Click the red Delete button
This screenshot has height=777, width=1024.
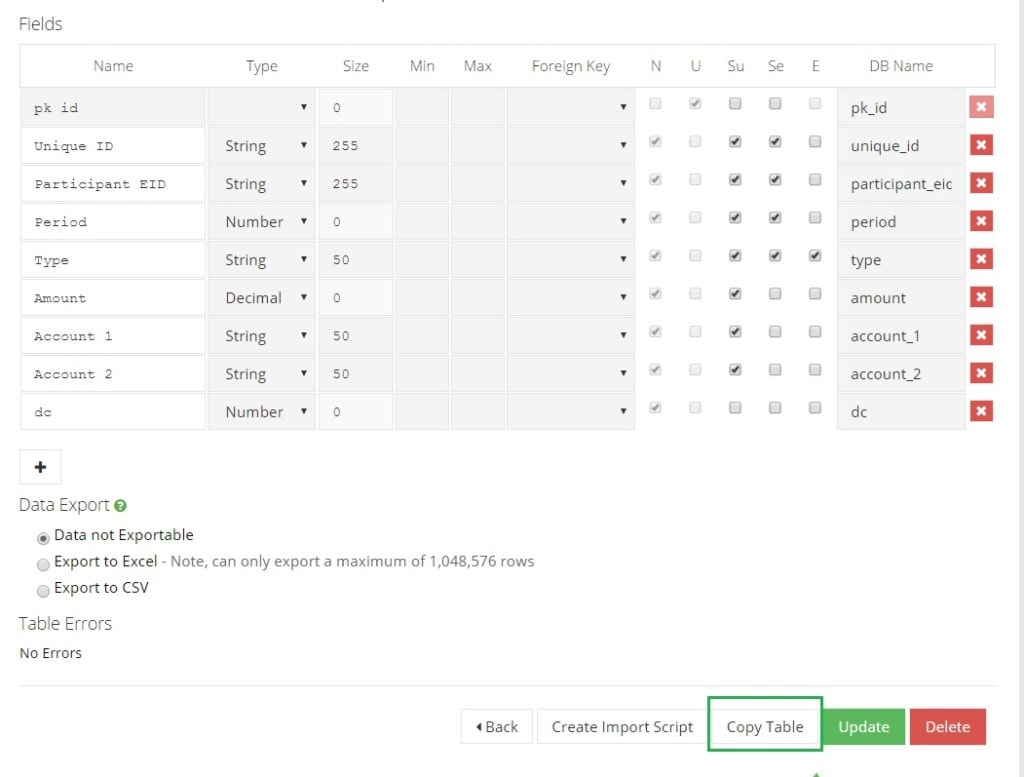click(947, 727)
